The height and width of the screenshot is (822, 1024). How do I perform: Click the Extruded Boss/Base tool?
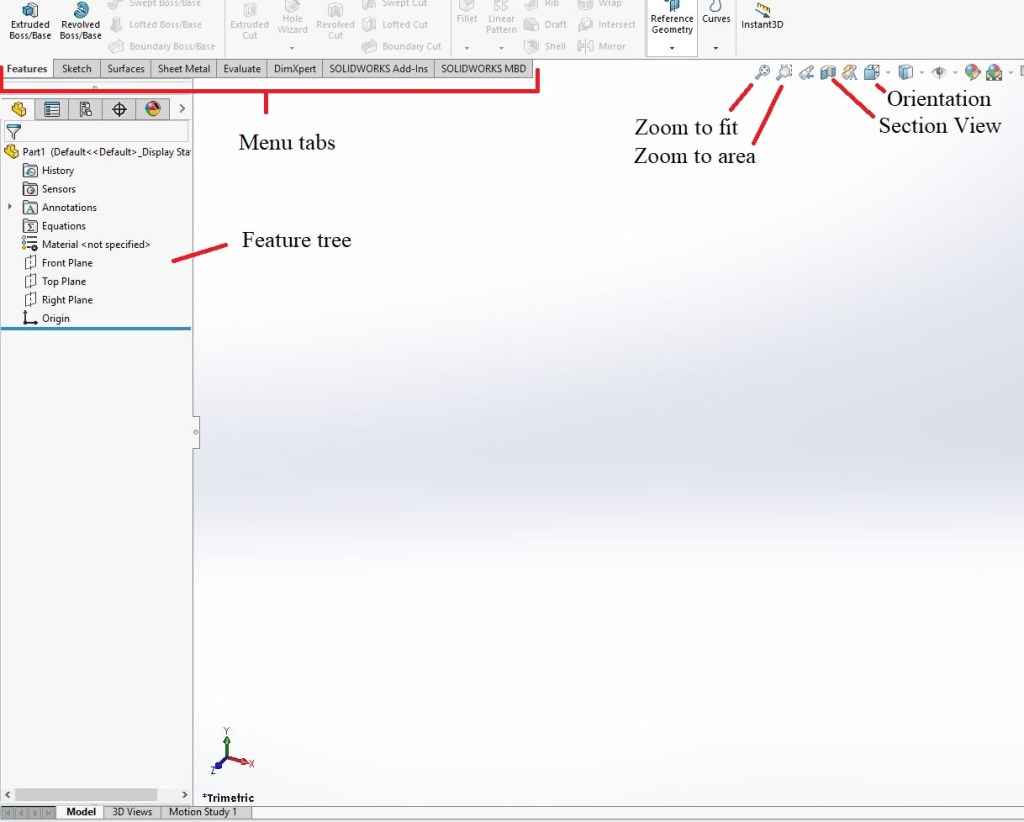point(30,22)
